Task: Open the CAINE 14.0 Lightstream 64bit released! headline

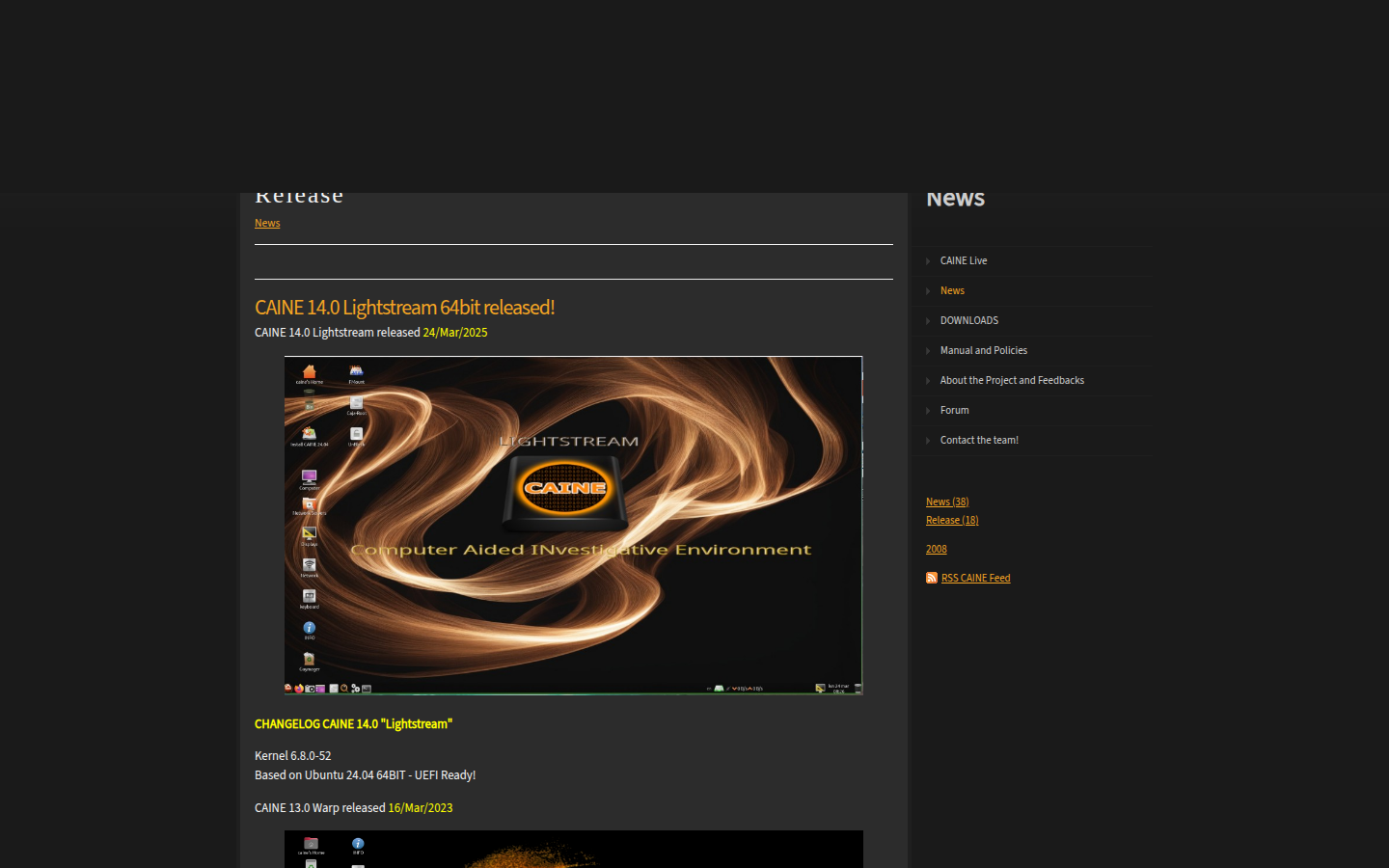Action: (x=404, y=307)
